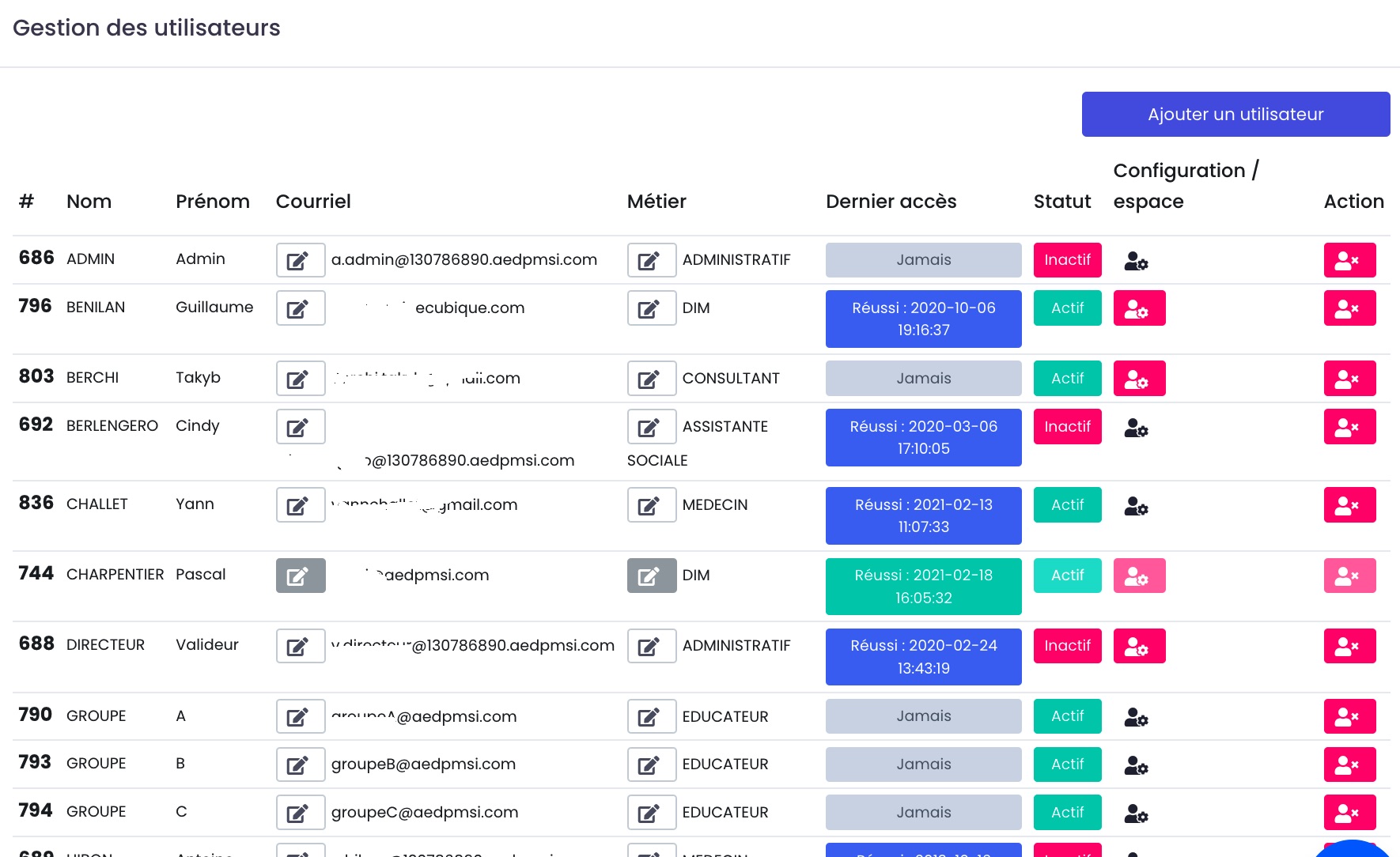Screen dimensions: 1400x857
Task: Edit EDUCATEUR métier of GROUPE C
Action: 652,813
